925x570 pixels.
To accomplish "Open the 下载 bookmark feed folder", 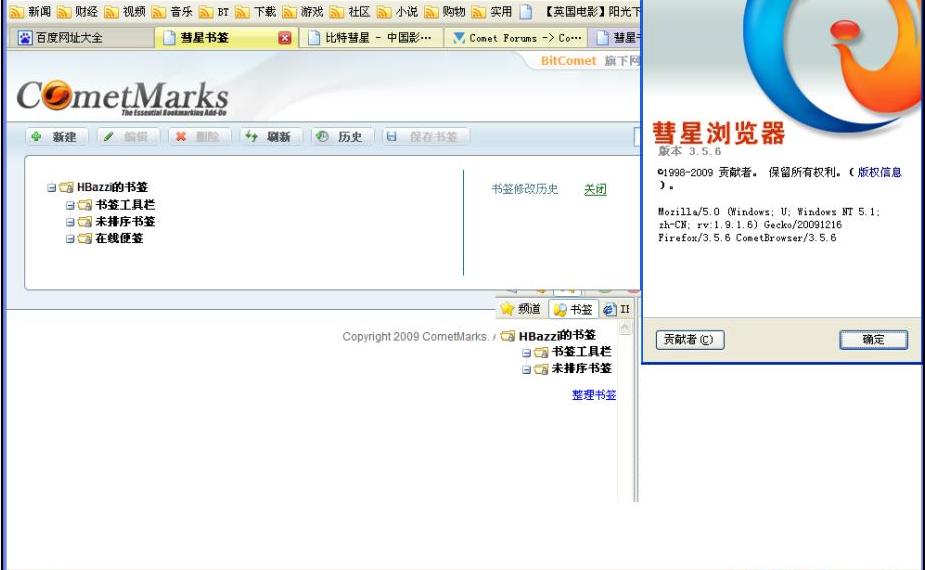I will [x=256, y=11].
